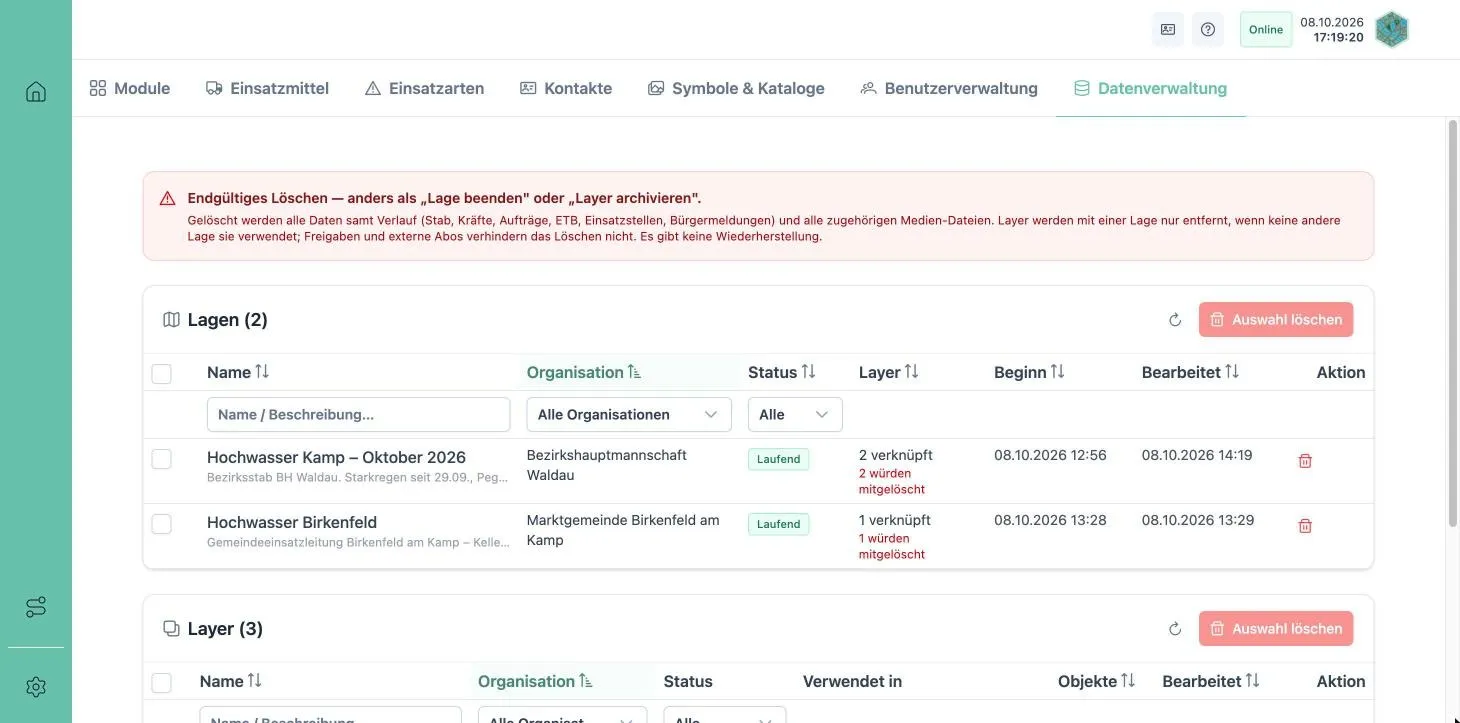
Task: Click Auswahl löschen in the Lagen section
Action: click(1276, 320)
